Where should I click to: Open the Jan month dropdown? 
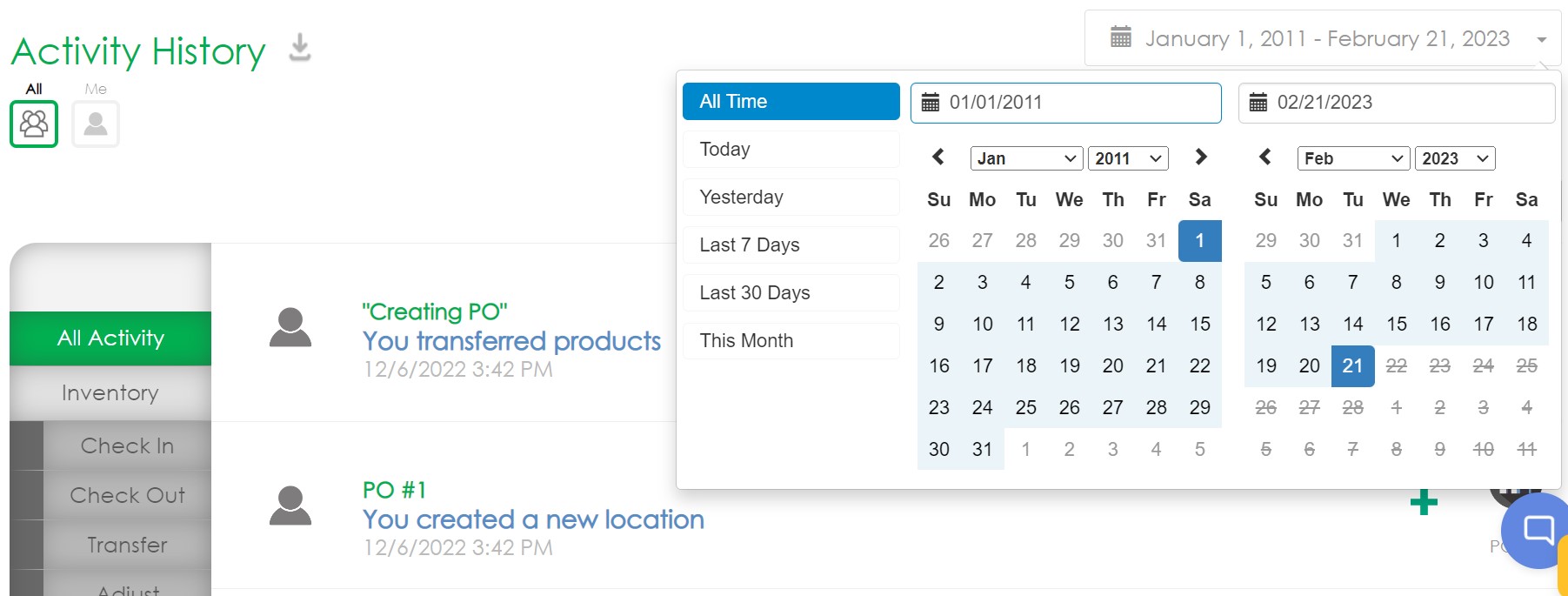click(1026, 158)
